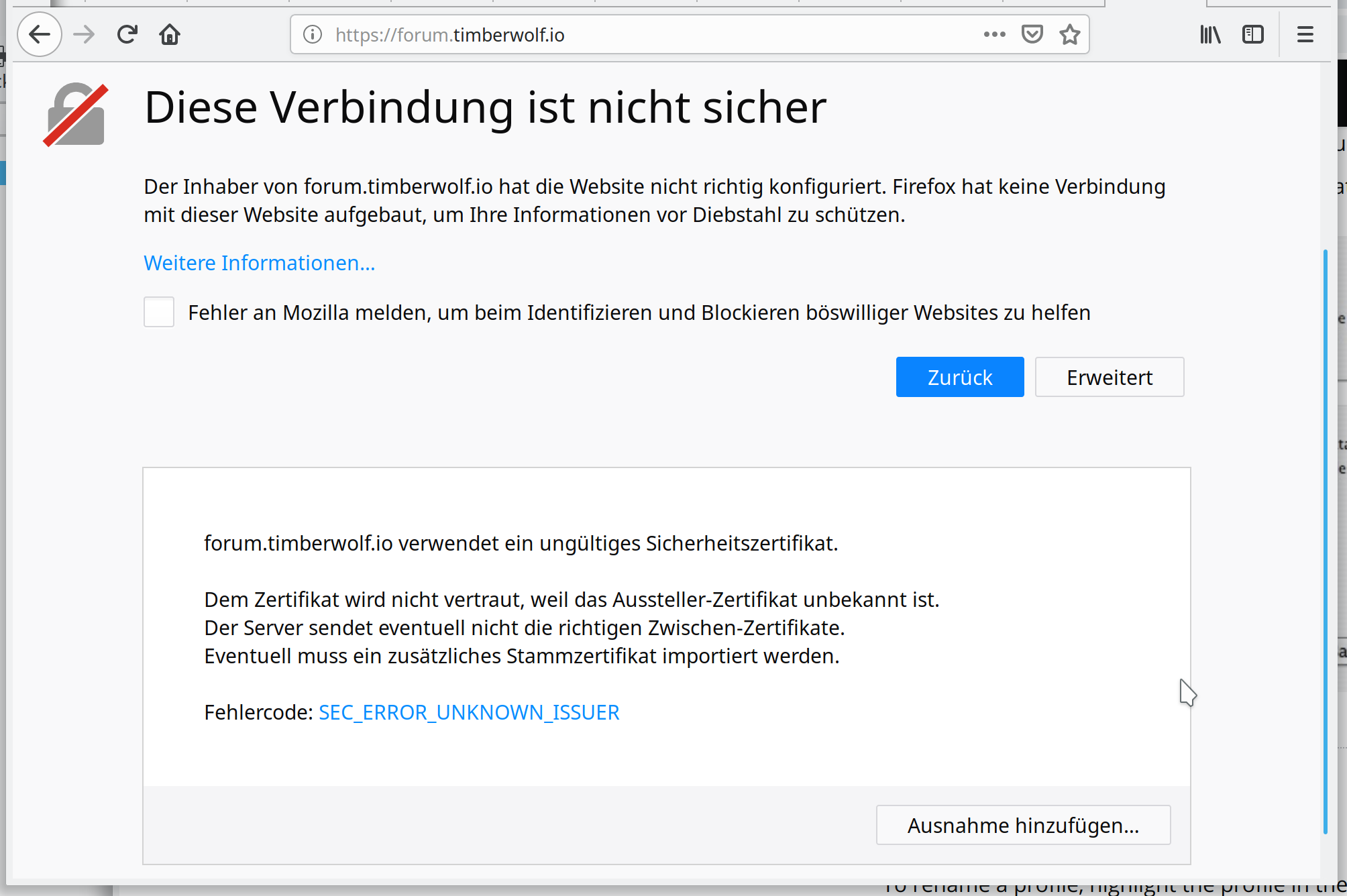Click heading Diese Verbindung ist nicht sicher
The image size is (1347, 896).
[486, 107]
